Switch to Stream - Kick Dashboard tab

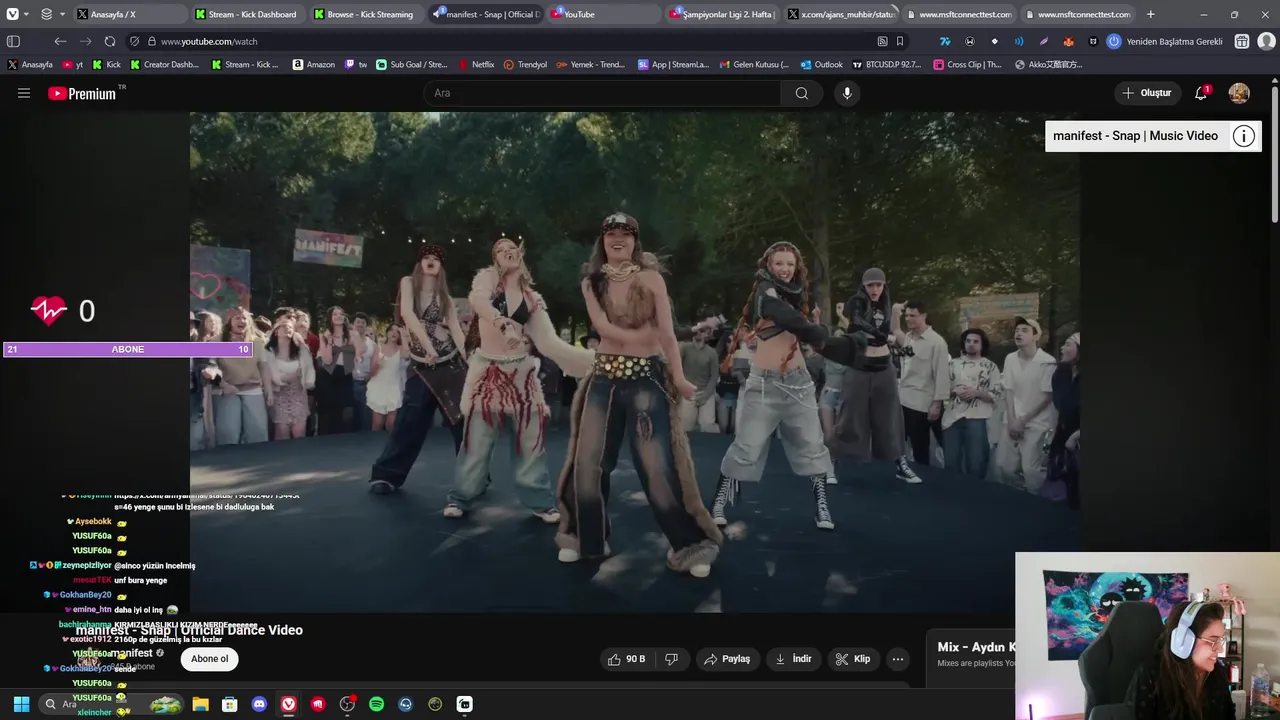click(x=247, y=14)
